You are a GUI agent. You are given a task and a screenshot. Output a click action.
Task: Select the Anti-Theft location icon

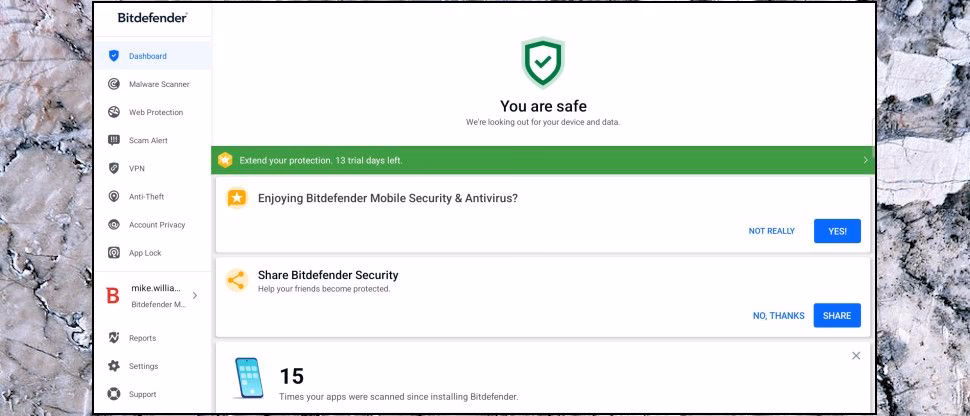pyautogui.click(x=114, y=197)
